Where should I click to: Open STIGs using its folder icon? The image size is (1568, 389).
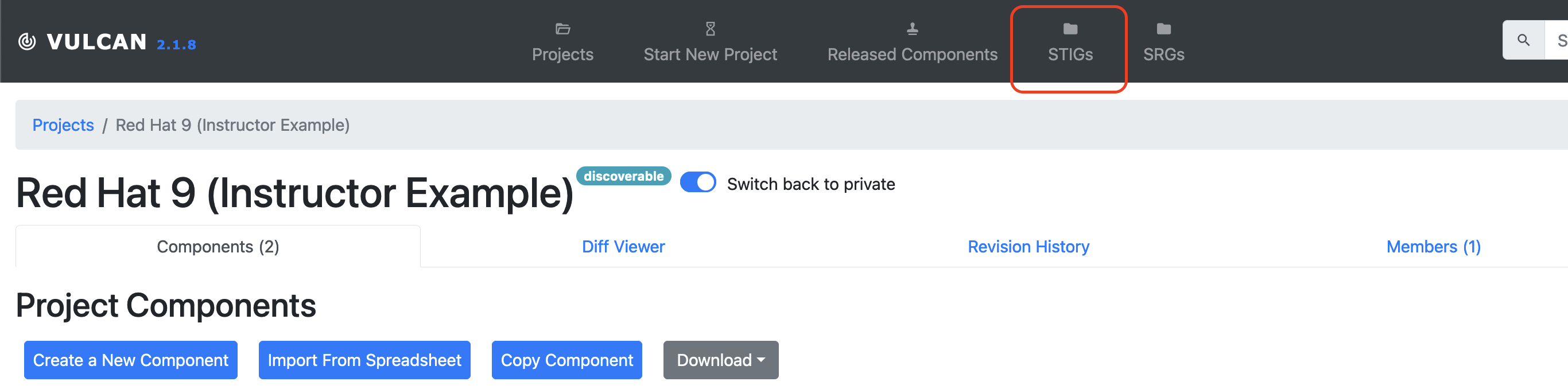(x=1069, y=29)
